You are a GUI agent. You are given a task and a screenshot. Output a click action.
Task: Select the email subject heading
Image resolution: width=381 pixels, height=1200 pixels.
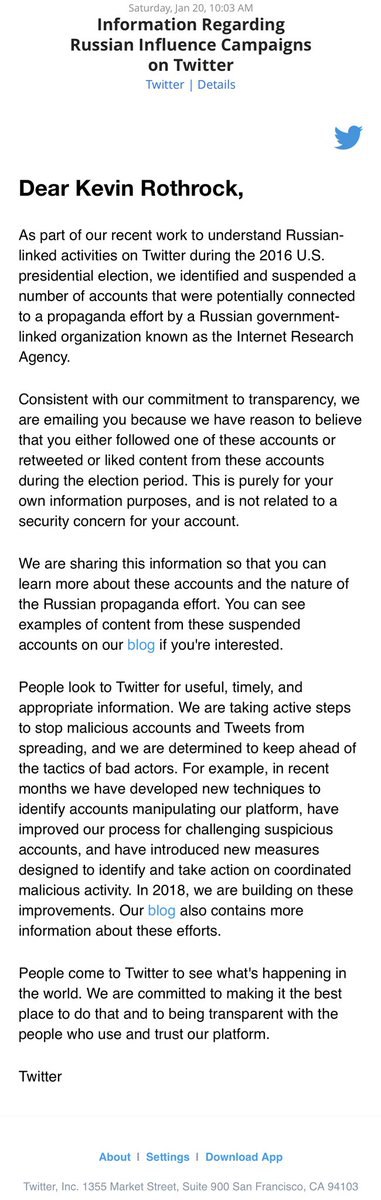pyautogui.click(x=190, y=46)
